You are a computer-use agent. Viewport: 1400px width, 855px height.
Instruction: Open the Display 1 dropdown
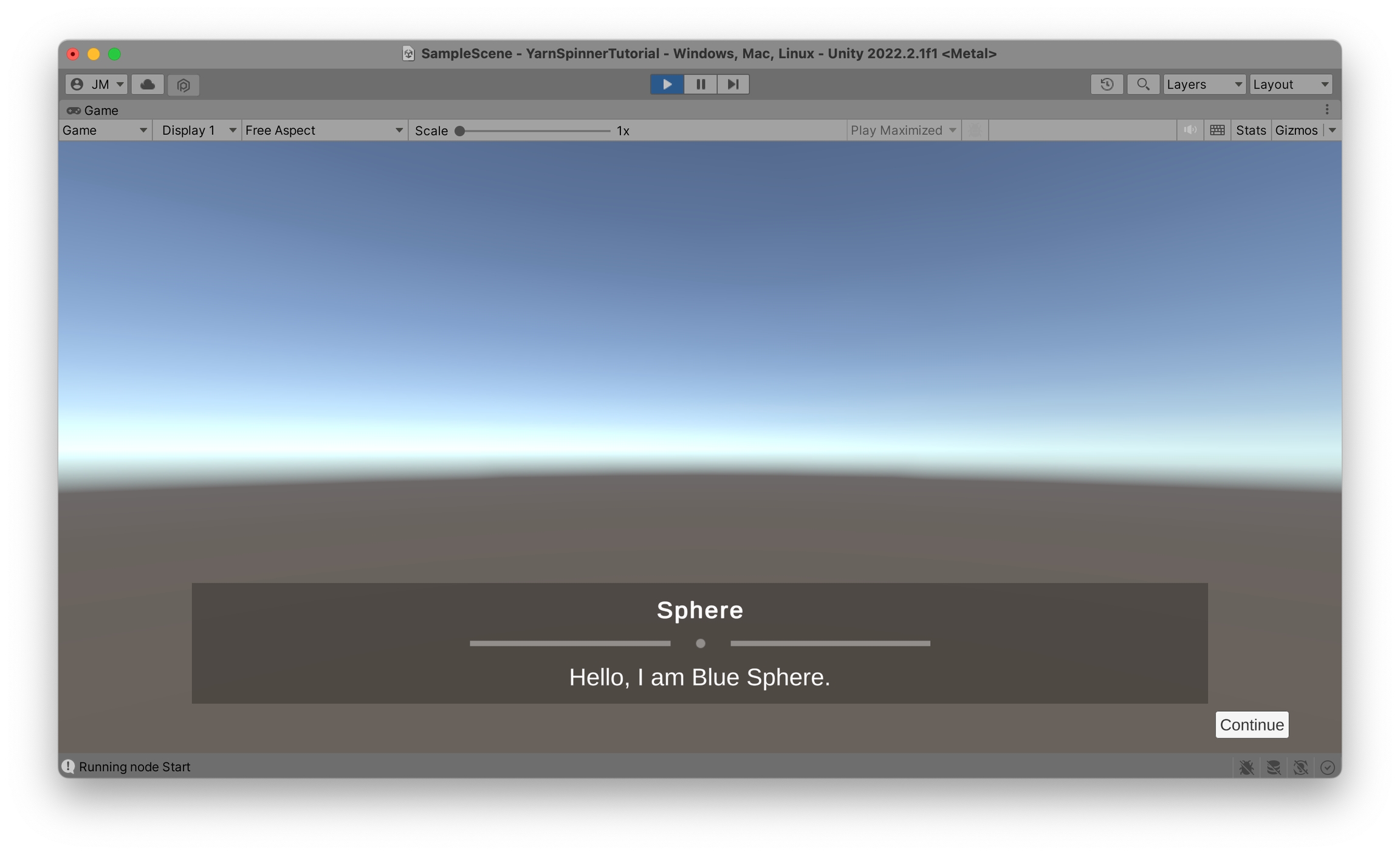point(197,130)
